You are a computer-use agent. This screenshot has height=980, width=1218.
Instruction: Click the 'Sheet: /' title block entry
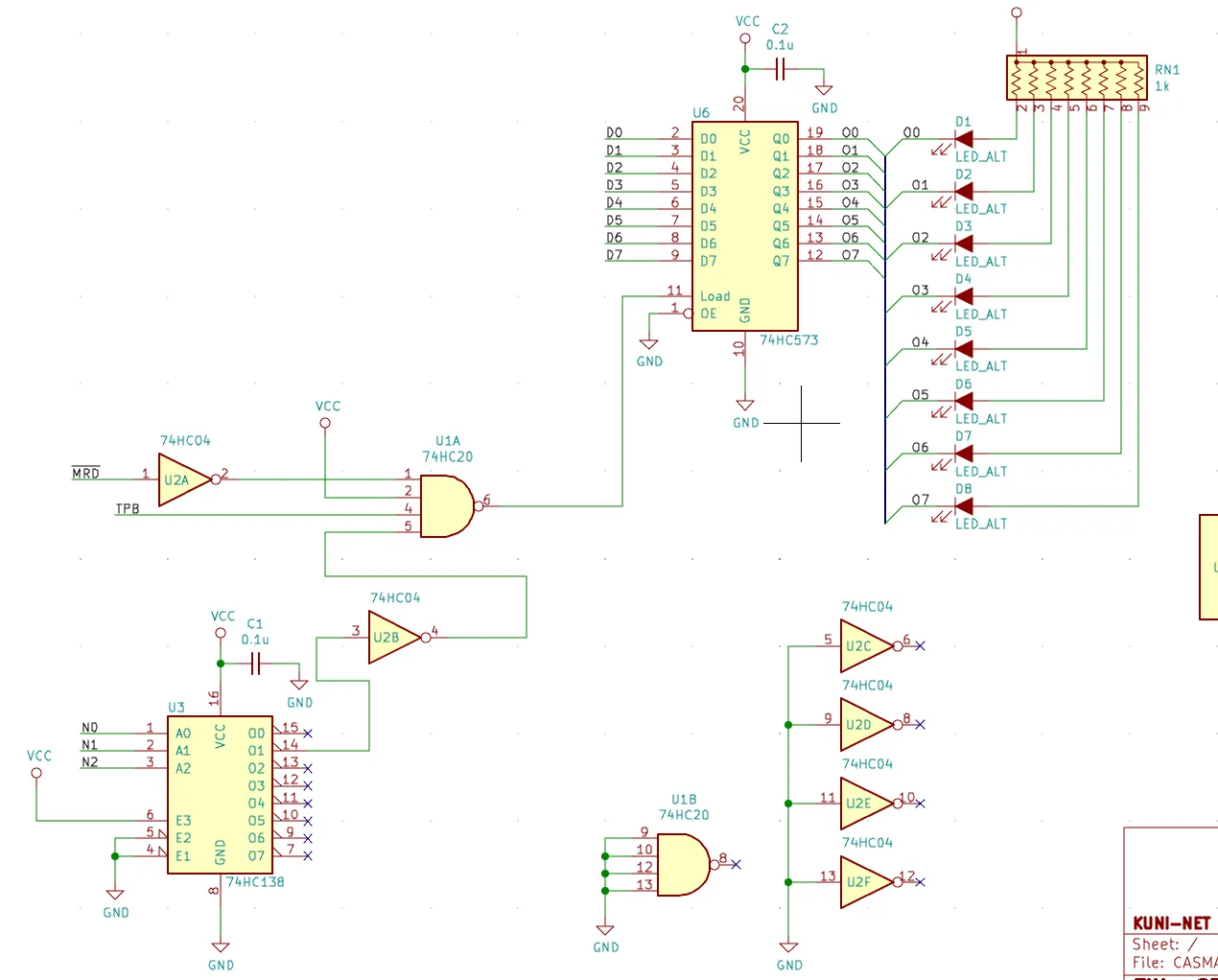pos(1164,945)
